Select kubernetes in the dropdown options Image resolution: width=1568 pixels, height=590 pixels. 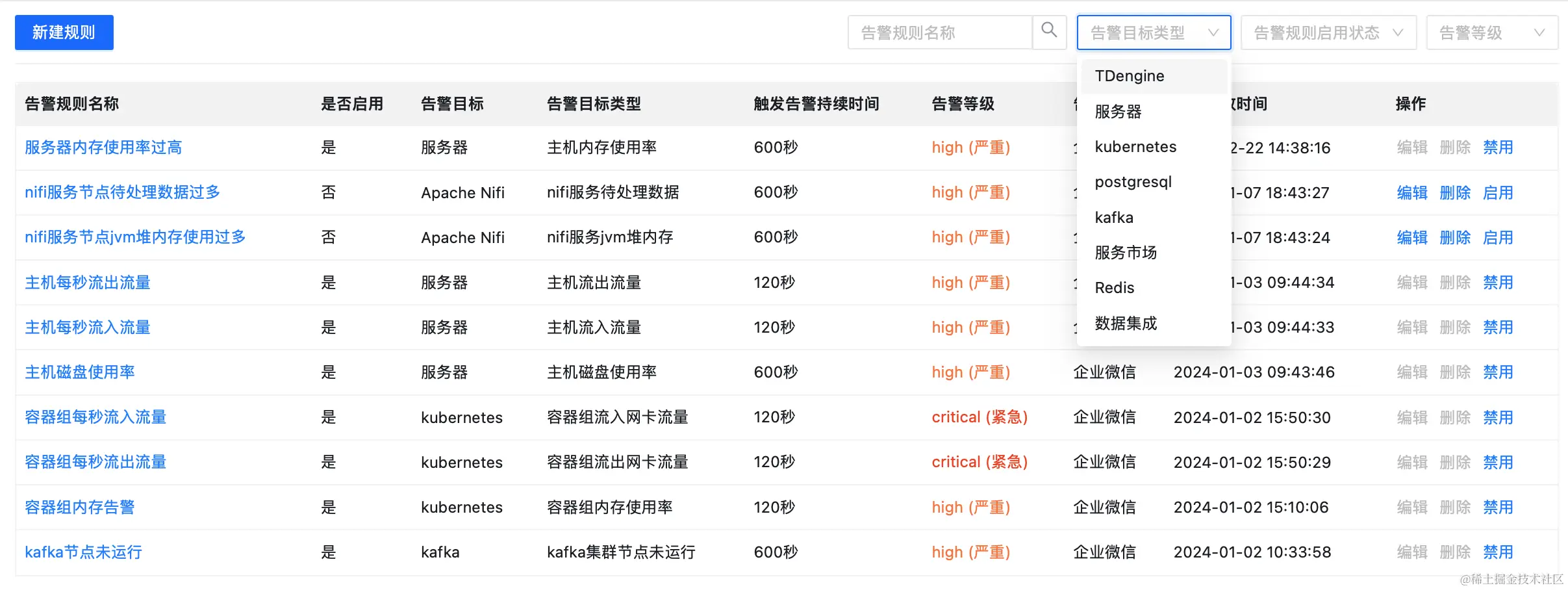click(1135, 146)
